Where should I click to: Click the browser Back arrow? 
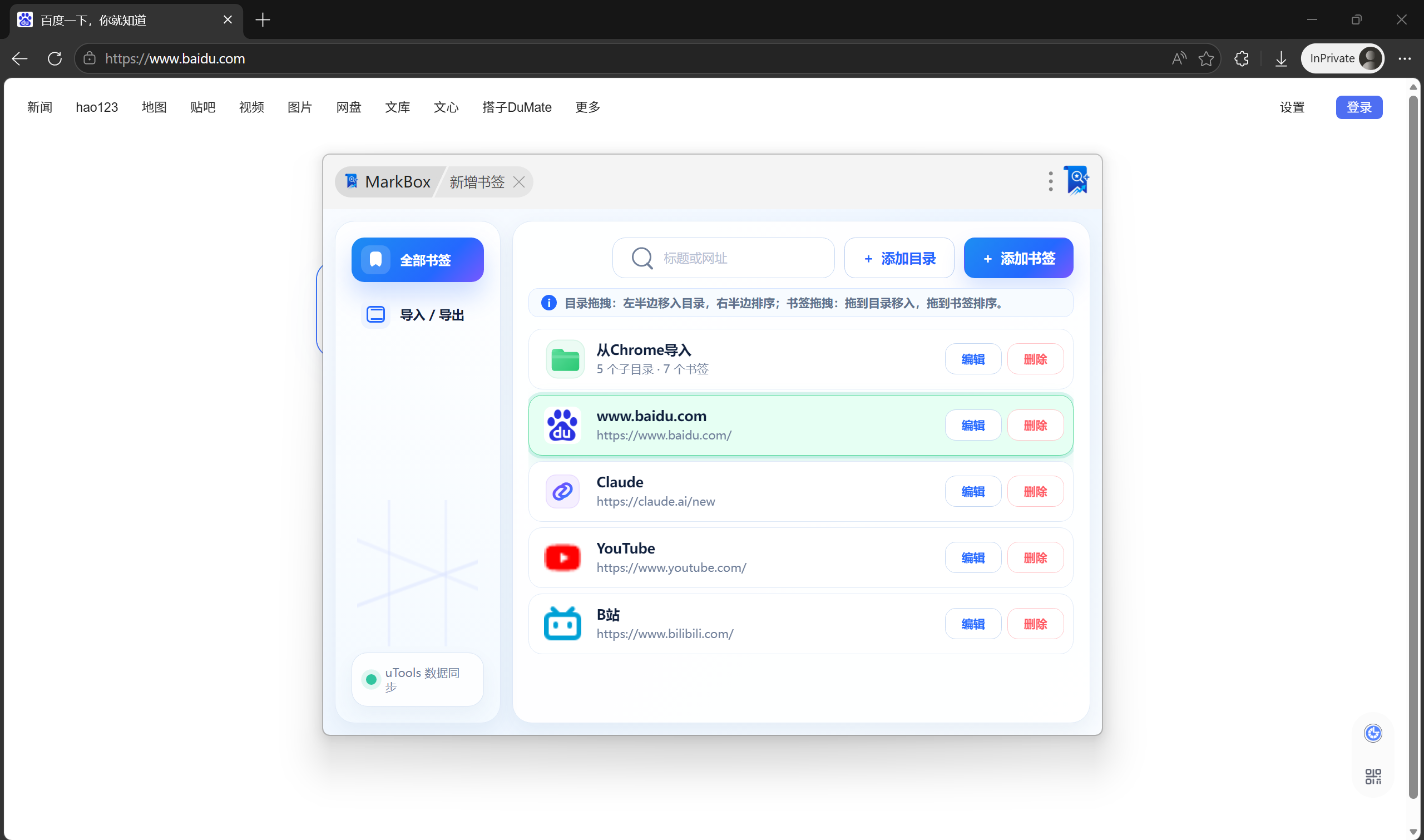(x=20, y=58)
